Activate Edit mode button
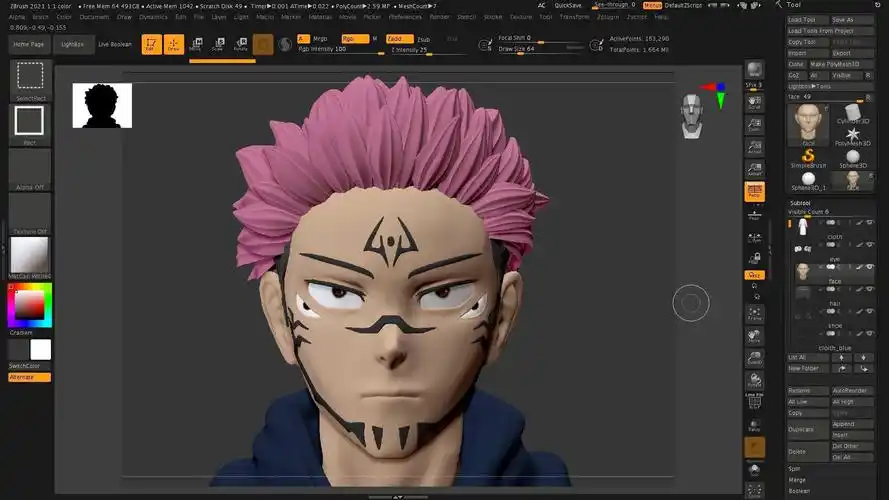 tap(151, 44)
